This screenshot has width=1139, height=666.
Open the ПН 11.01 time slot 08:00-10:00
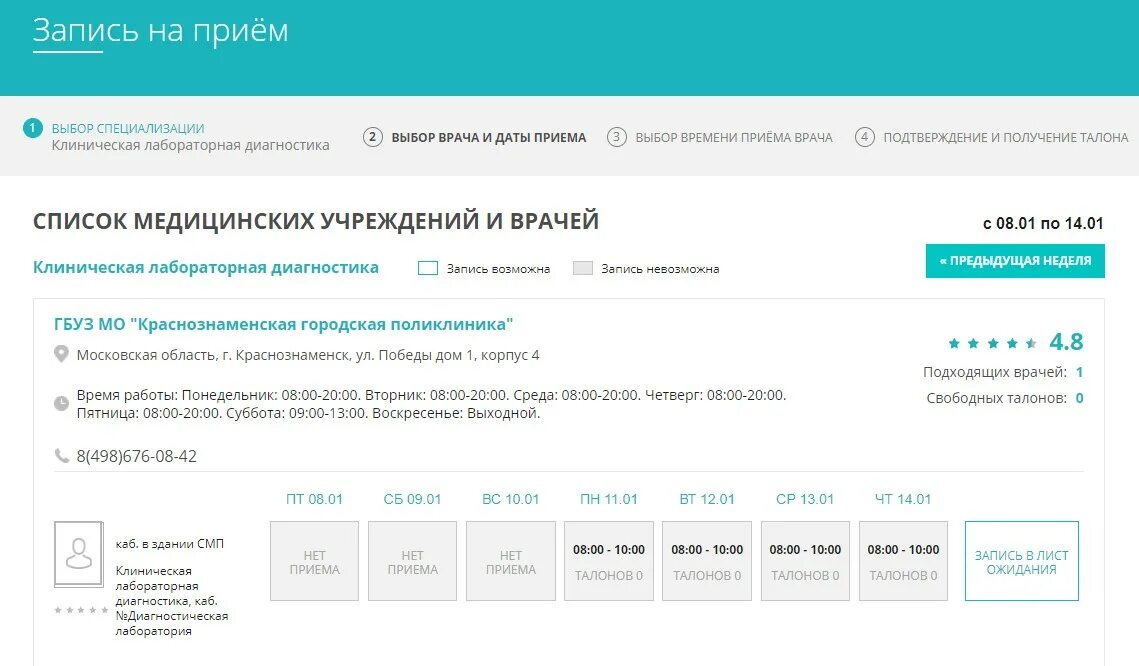(608, 560)
